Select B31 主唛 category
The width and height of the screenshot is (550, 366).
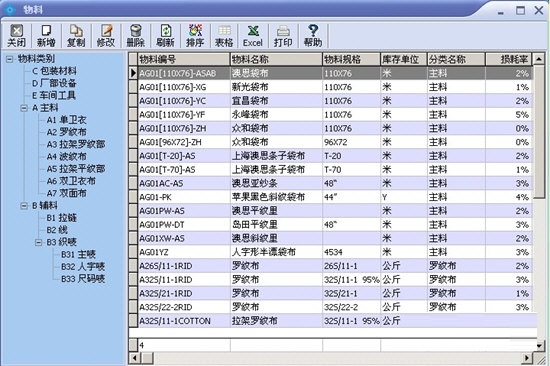coord(78,254)
